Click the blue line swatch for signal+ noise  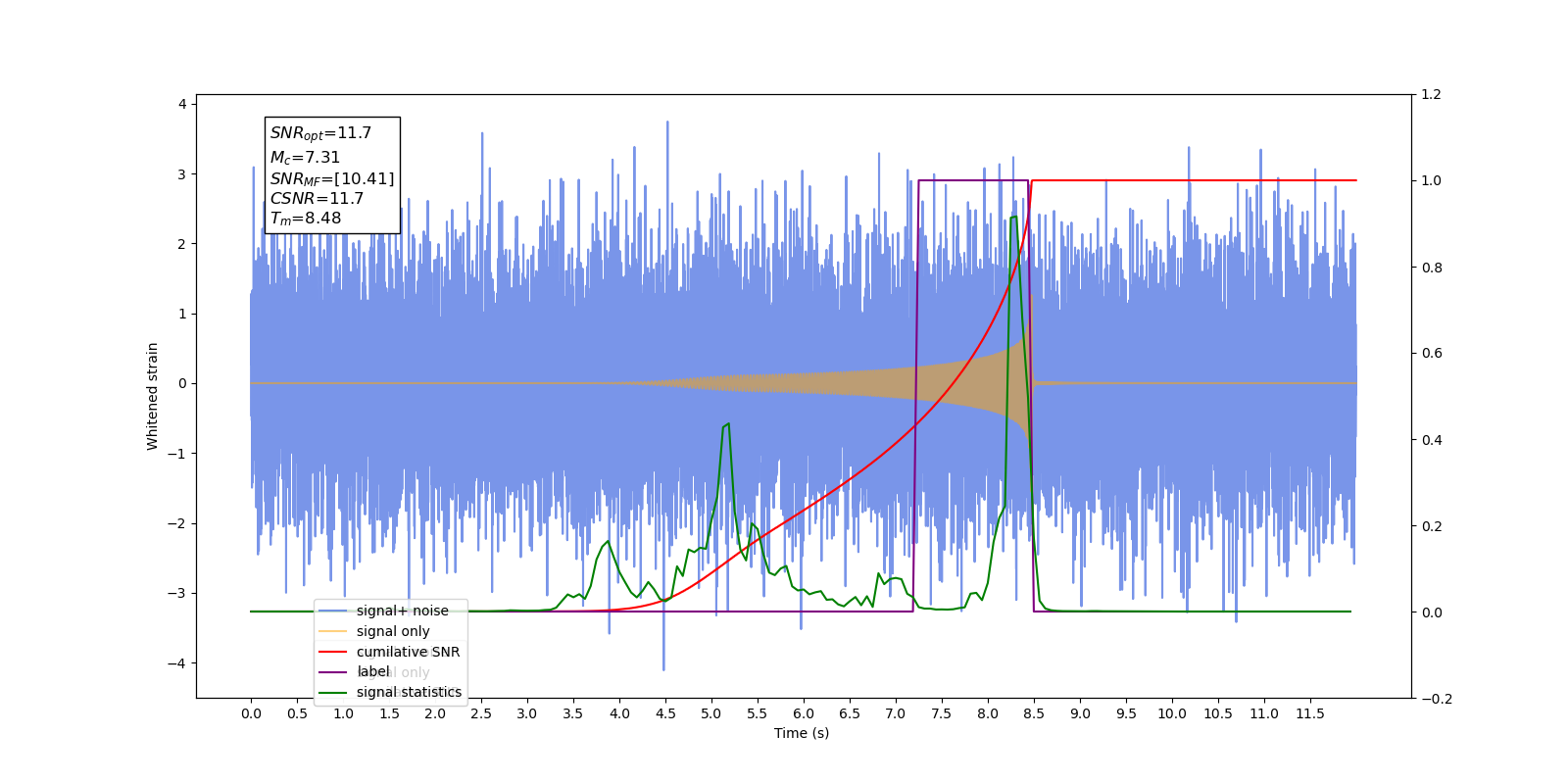coord(333,611)
